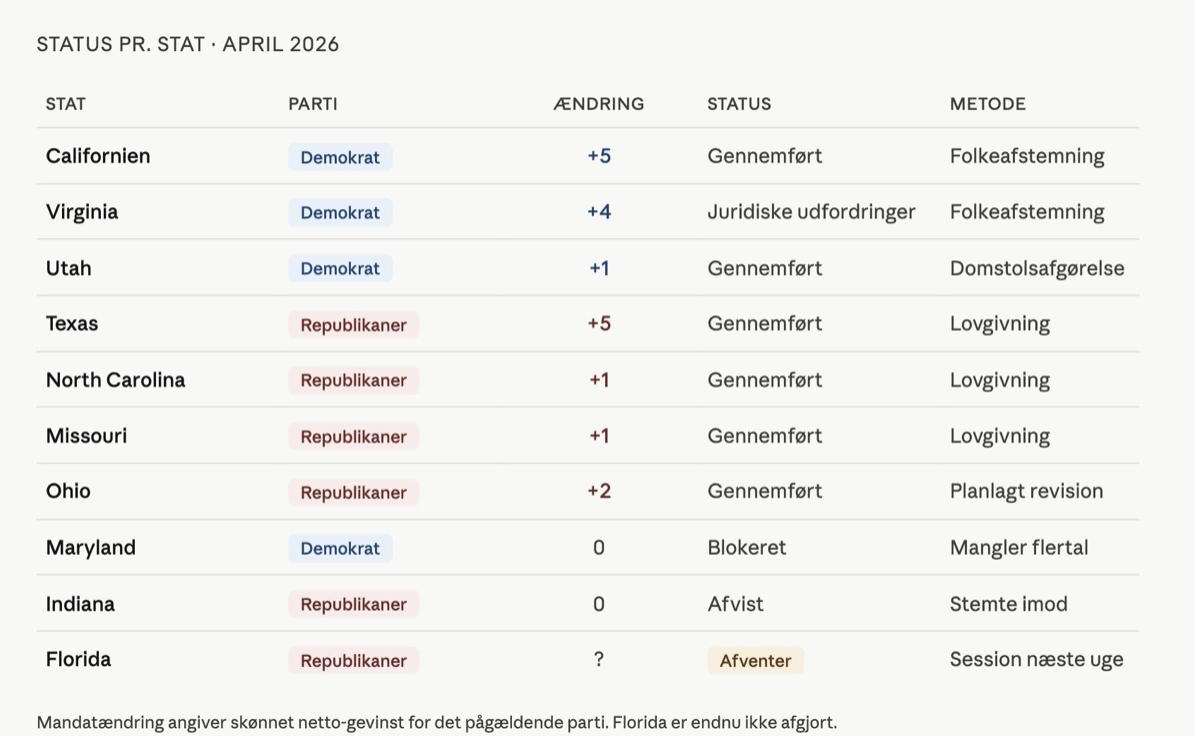The width and height of the screenshot is (1195, 736).
Task: Select the Californien row name
Action: 98,156
